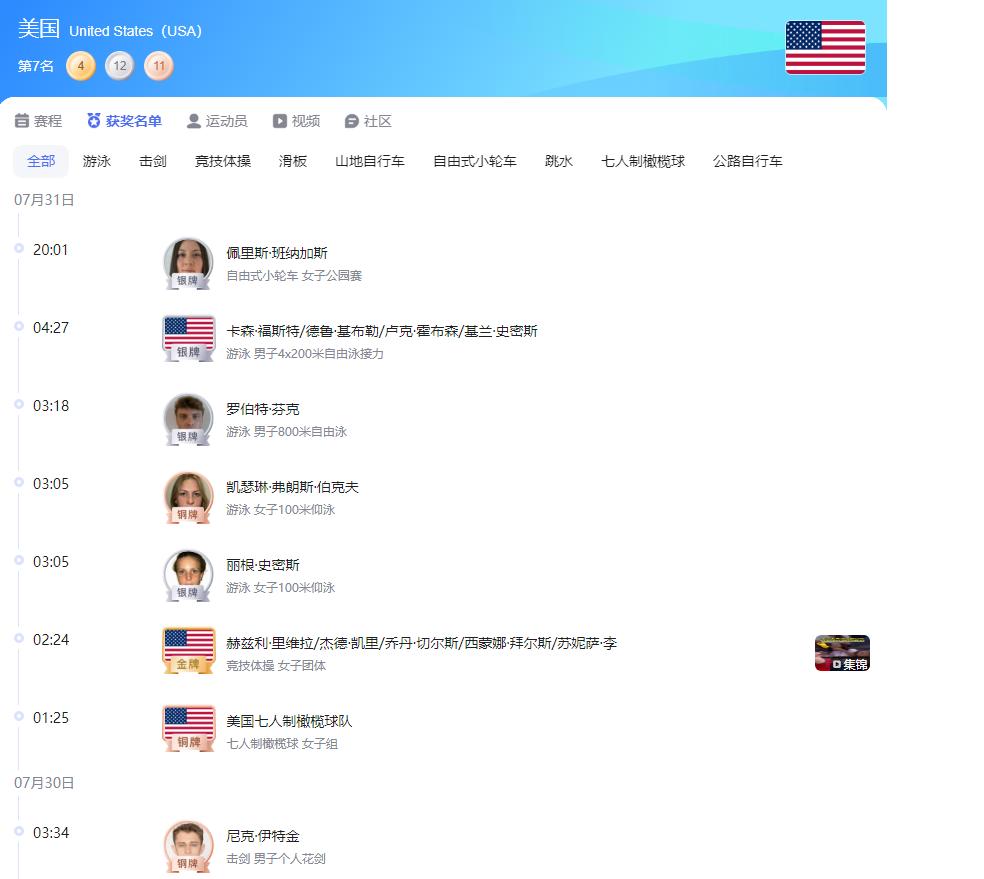Open 凯瑟琳·弗朗斯·伯克夫 athlete avatar

click(x=188, y=498)
